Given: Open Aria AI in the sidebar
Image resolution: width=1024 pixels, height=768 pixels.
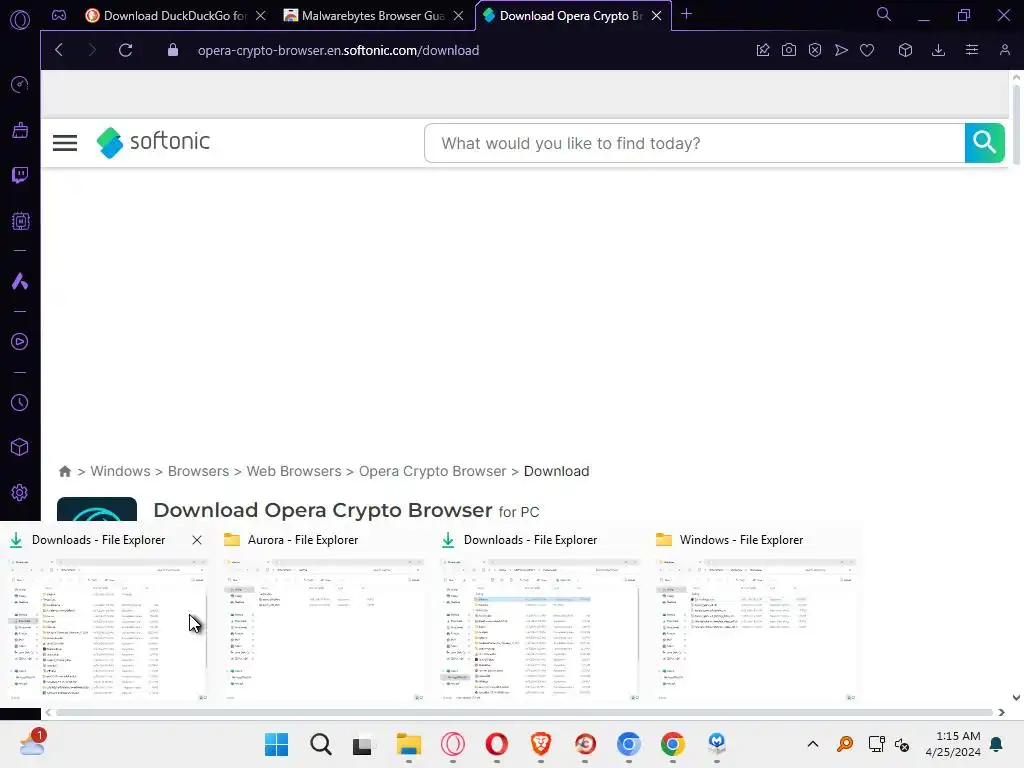Looking at the screenshot, I should [x=20, y=281].
